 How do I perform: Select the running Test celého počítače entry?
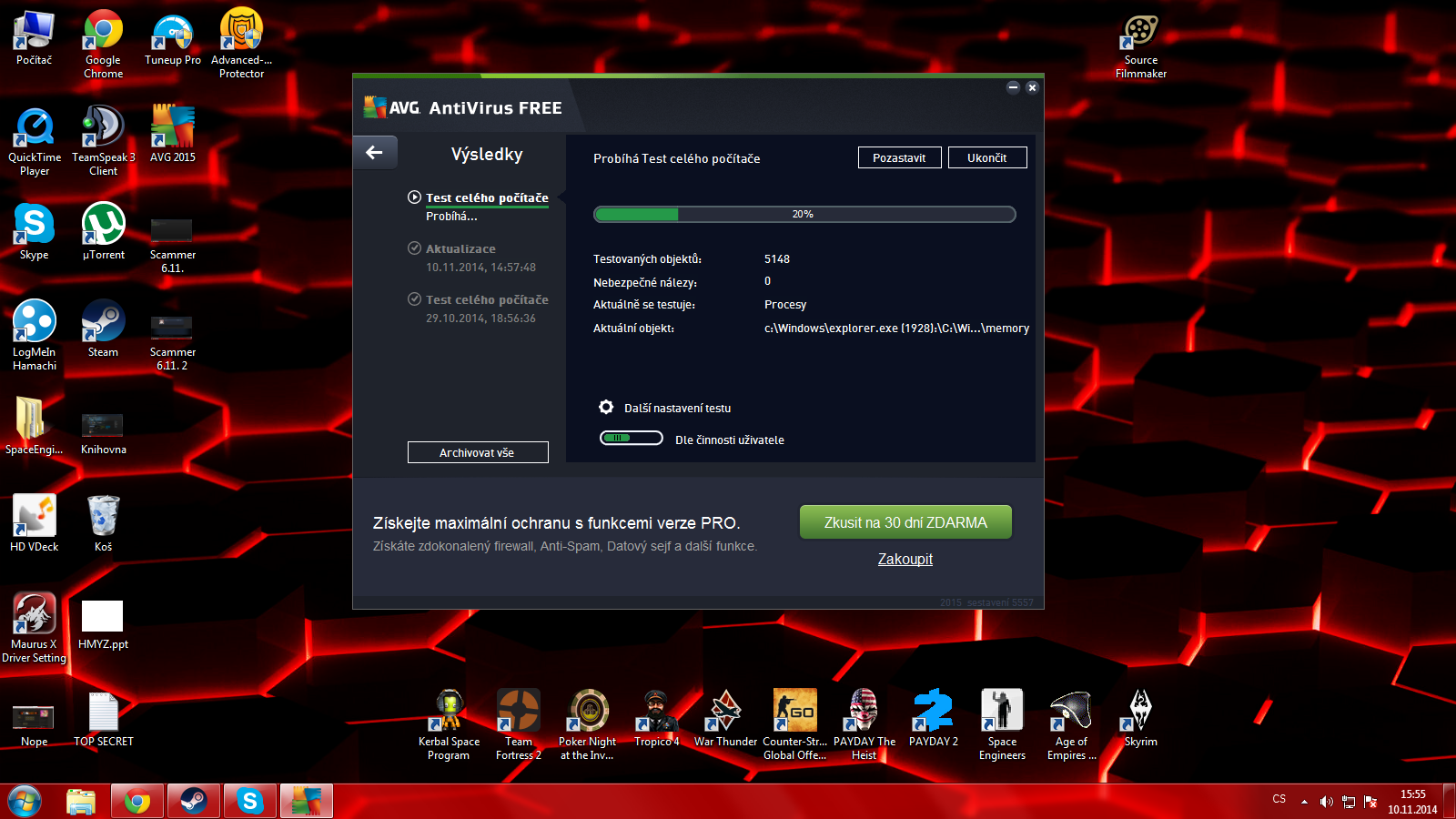(487, 197)
